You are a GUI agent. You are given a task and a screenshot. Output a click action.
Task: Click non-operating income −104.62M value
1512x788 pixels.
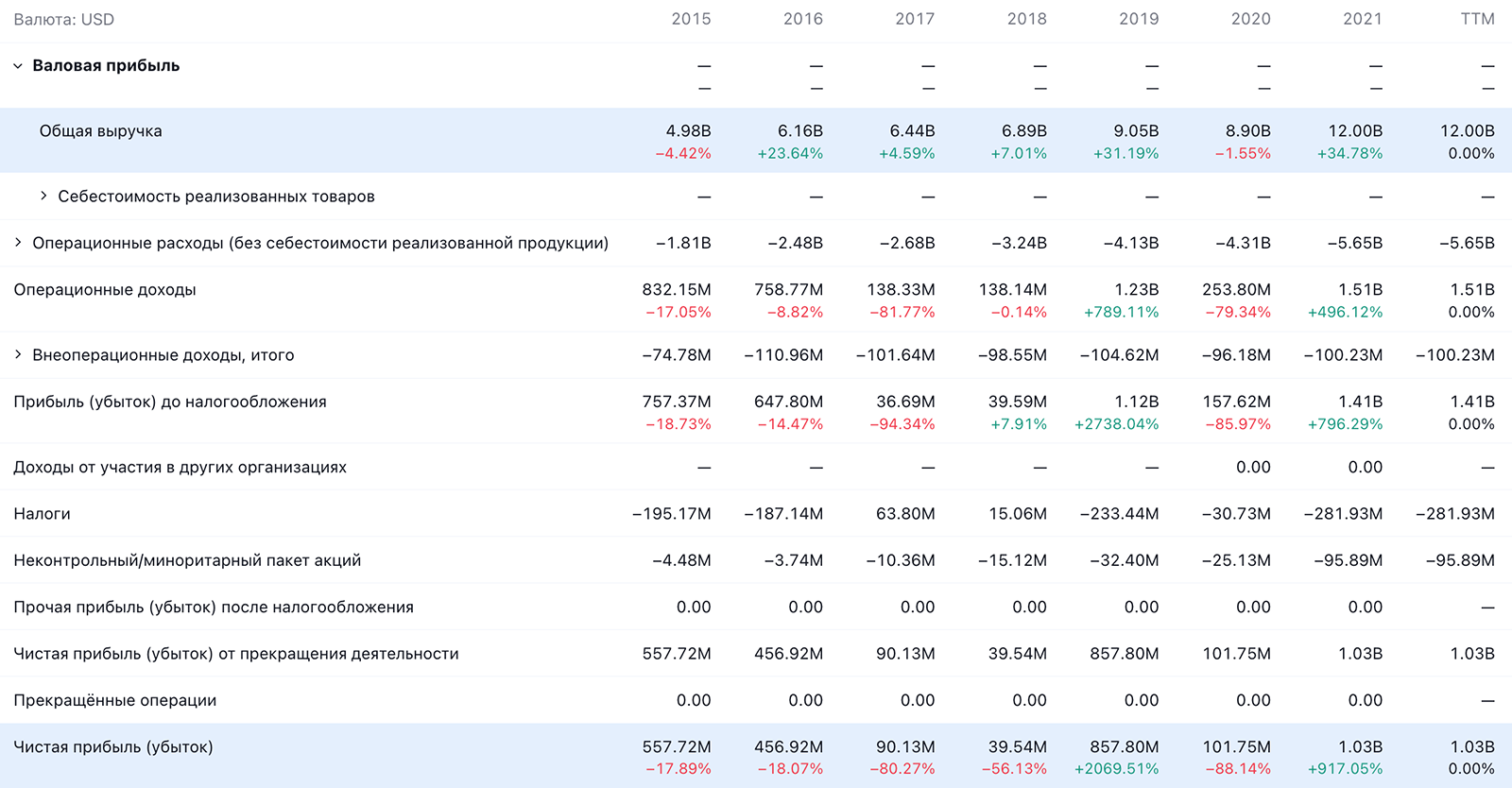click(1120, 355)
